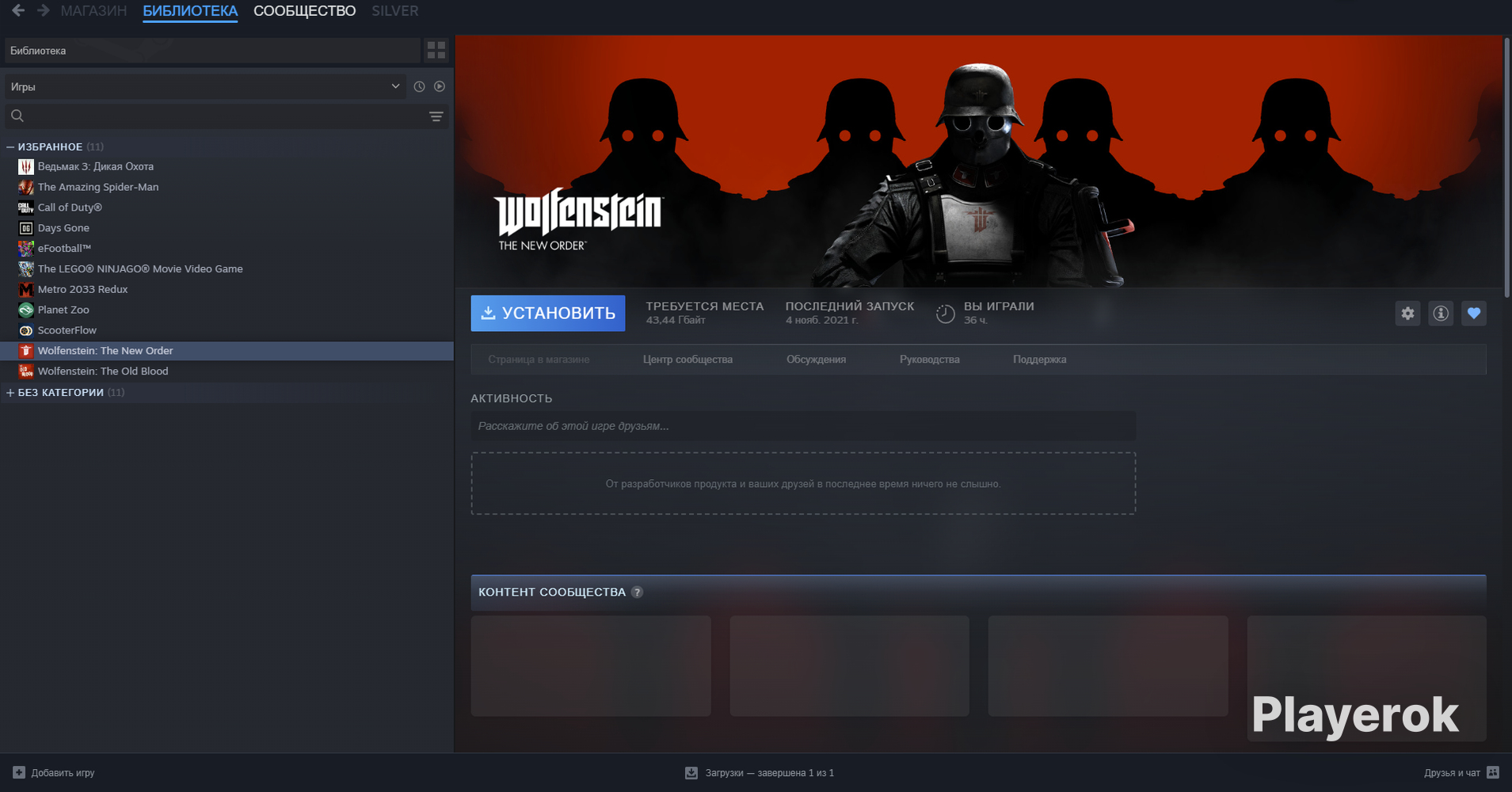The width and height of the screenshot is (1512, 792).
Task: Click the activity post input field
Action: (x=803, y=426)
